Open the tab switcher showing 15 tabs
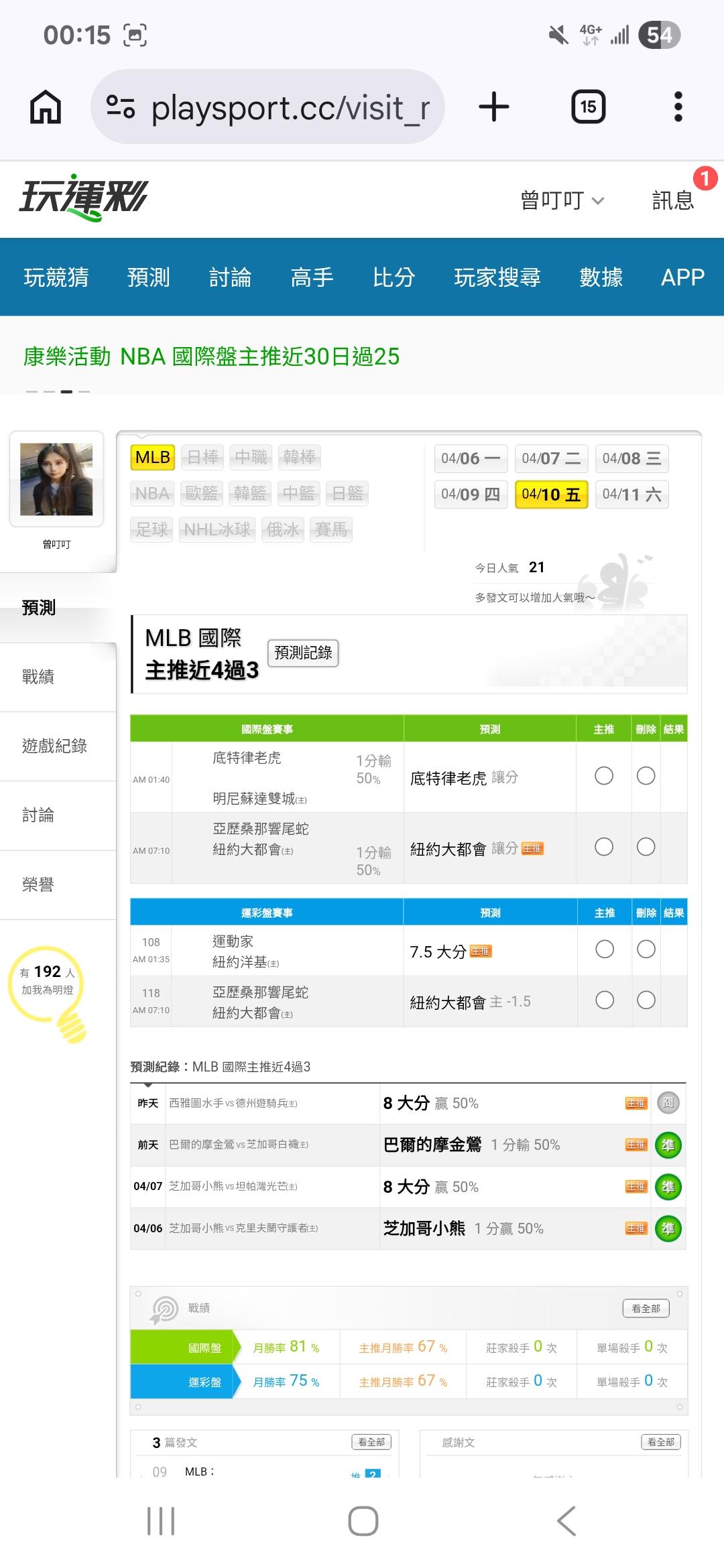This screenshot has width=724, height=1568. pos(588,107)
